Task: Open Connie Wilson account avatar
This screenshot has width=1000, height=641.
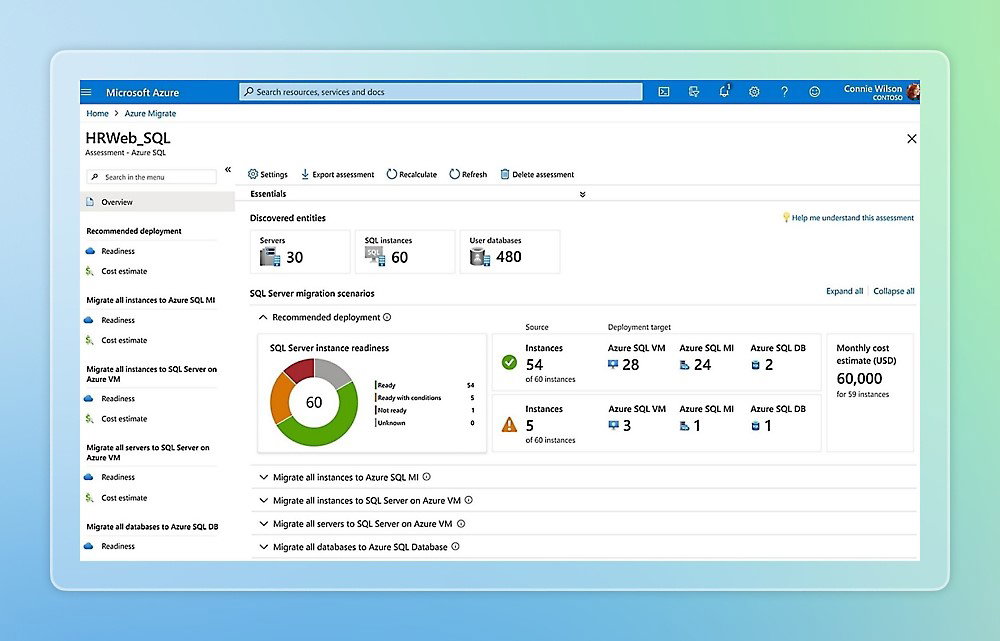Action: (x=913, y=92)
